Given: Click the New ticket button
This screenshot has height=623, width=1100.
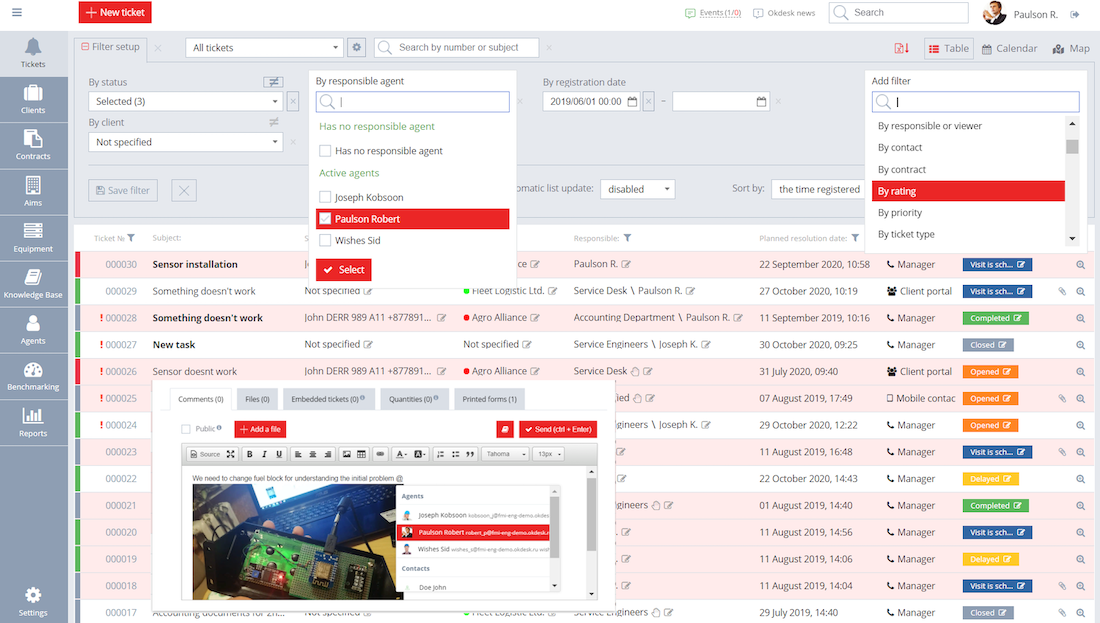Looking at the screenshot, I should click(115, 13).
